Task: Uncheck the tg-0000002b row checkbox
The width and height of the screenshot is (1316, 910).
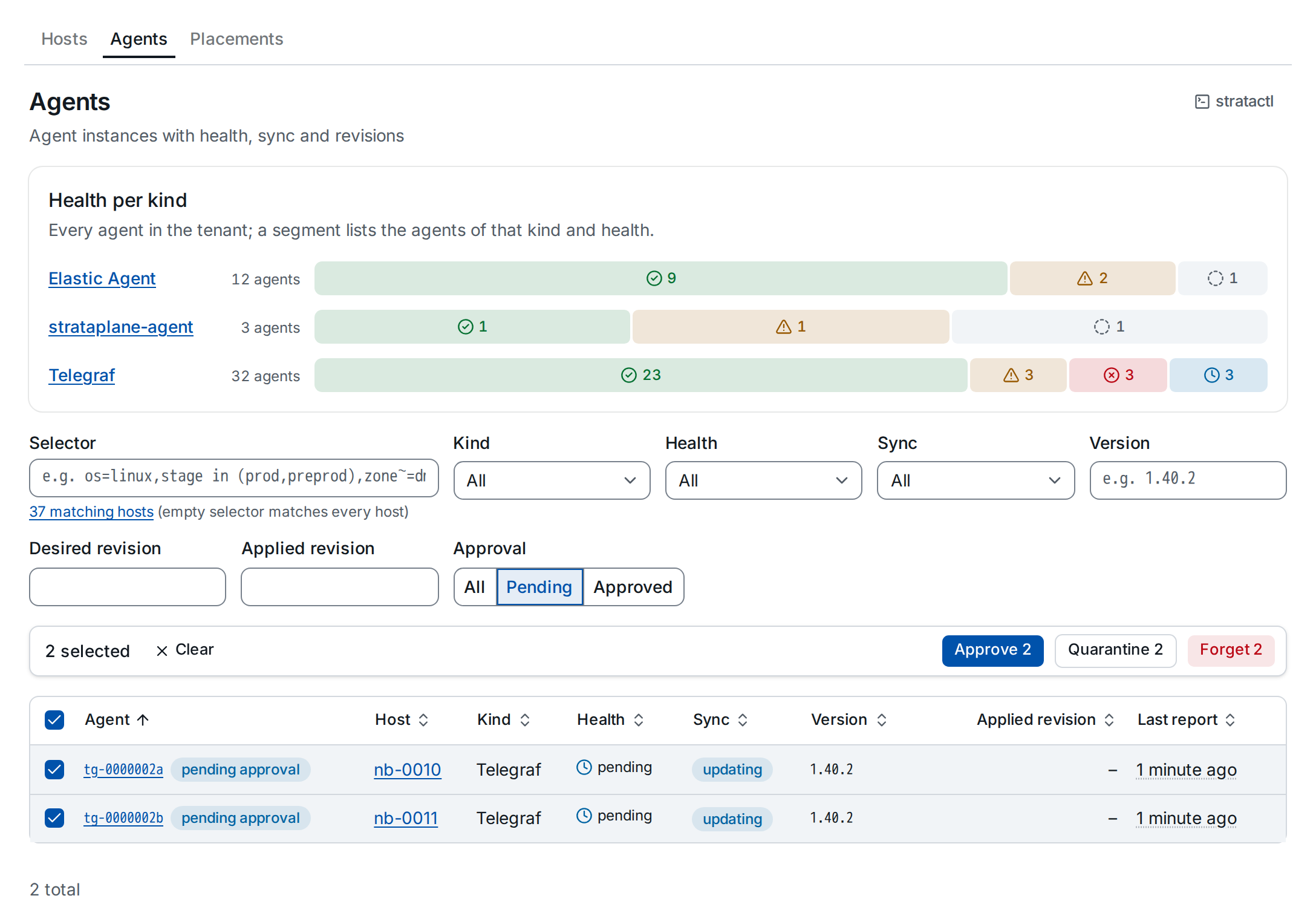Action: click(x=54, y=817)
